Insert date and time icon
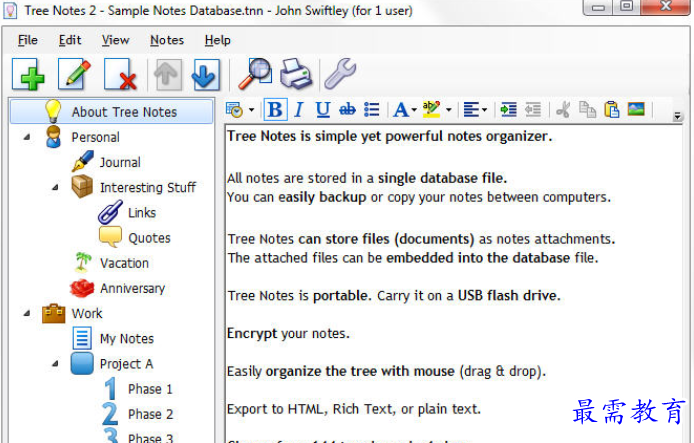This screenshot has height=443, width=694. (x=234, y=109)
